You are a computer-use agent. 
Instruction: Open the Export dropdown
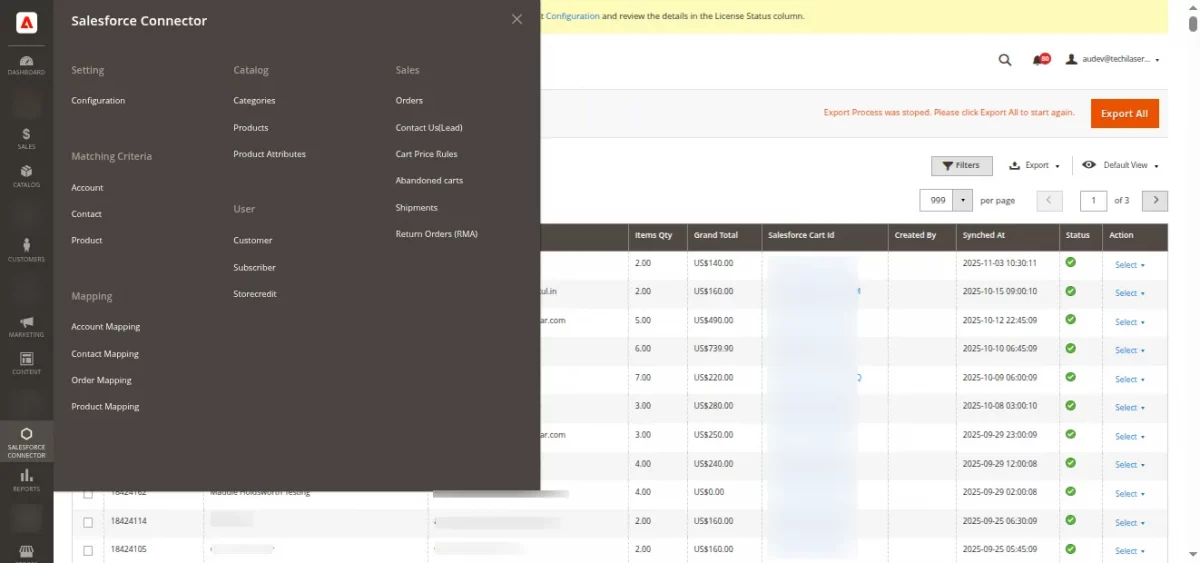1034,165
